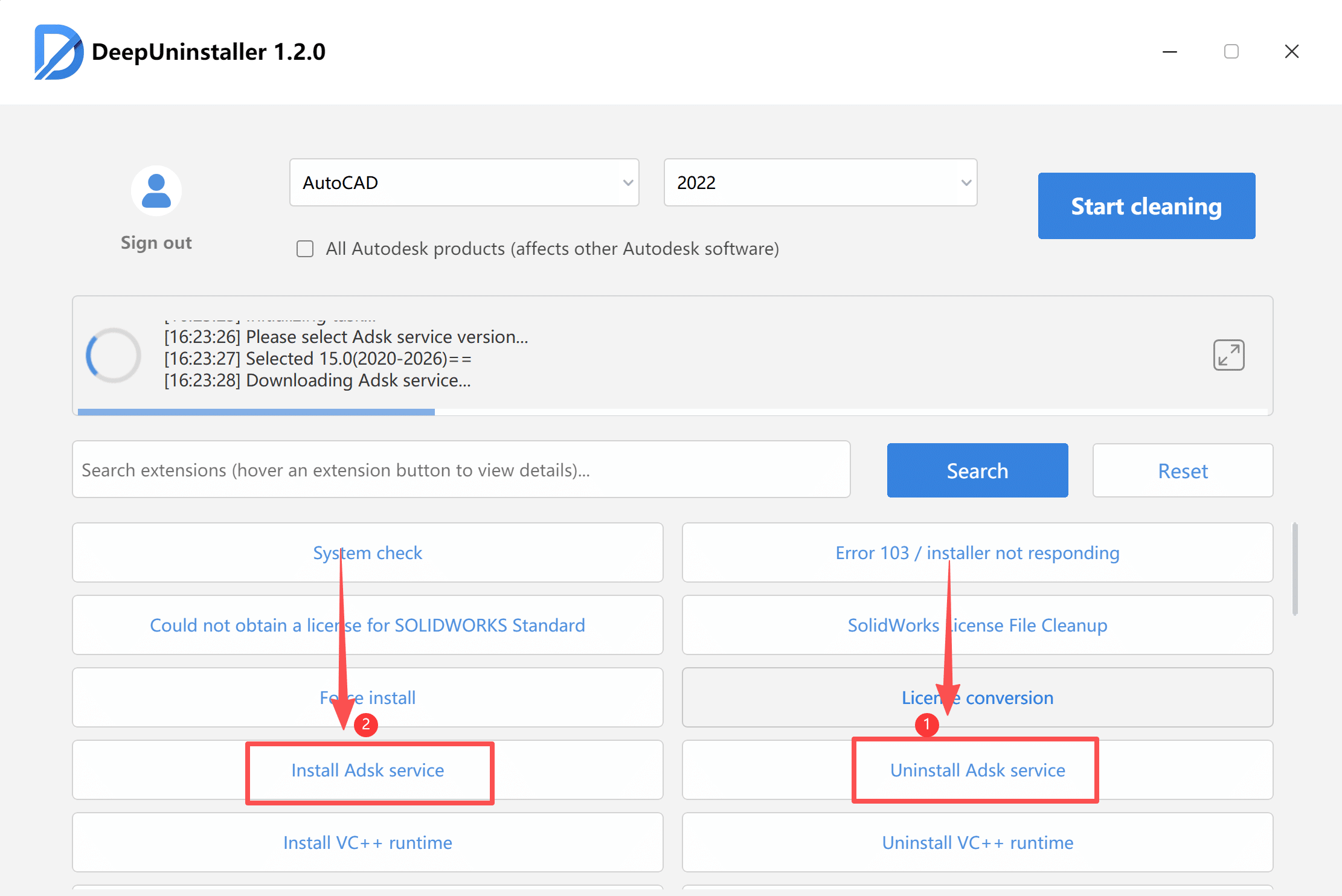The height and width of the screenshot is (896, 1342).
Task: Click the loading spinner icon
Action: coord(114,356)
